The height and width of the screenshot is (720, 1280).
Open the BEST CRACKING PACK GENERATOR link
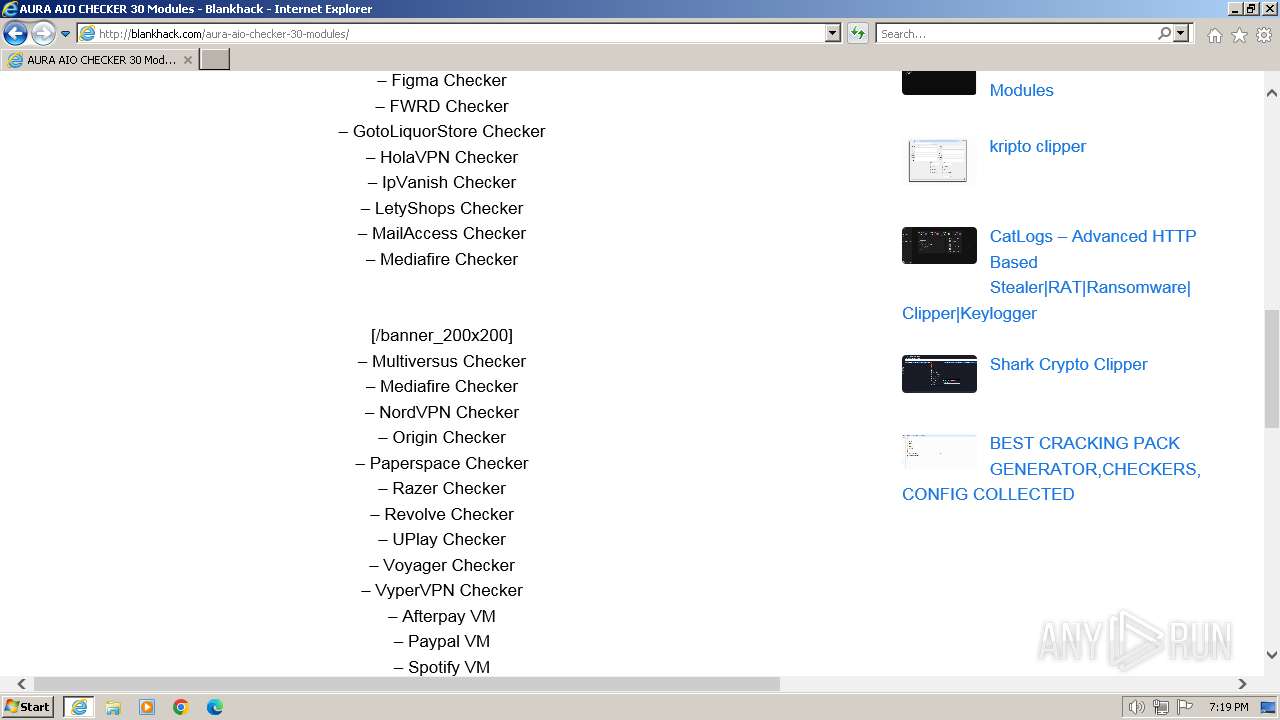[1051, 468]
